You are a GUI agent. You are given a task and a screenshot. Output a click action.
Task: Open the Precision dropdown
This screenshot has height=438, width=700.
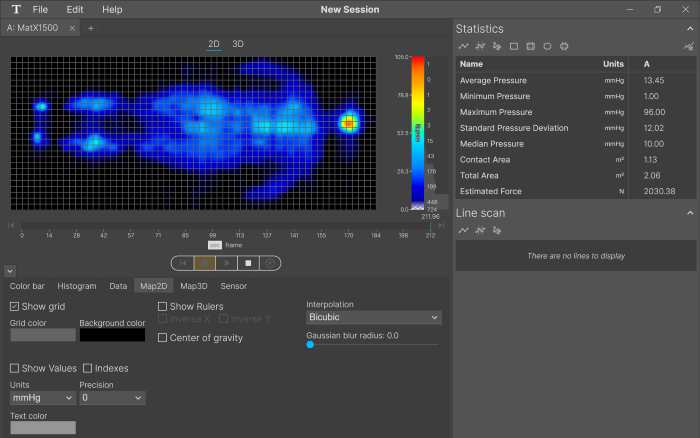click(112, 398)
